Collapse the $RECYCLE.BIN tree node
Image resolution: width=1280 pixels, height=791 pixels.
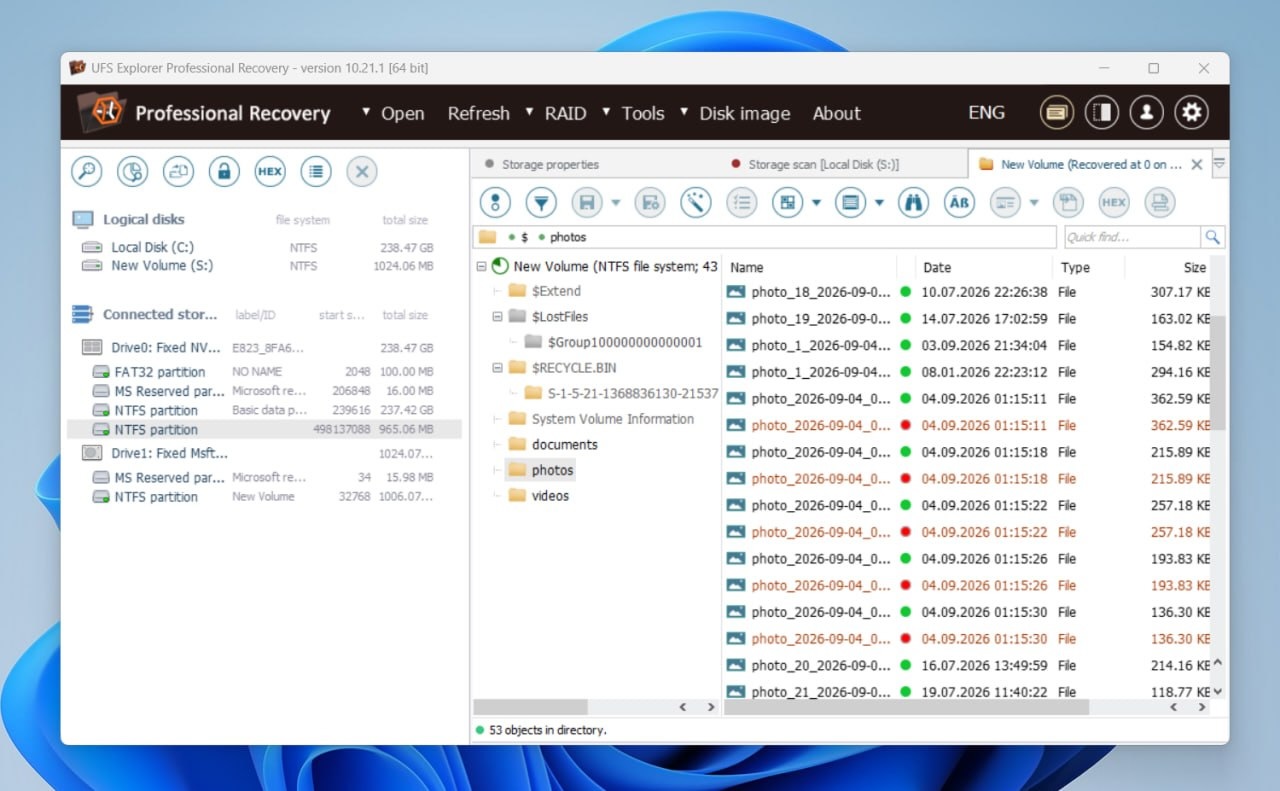point(497,368)
